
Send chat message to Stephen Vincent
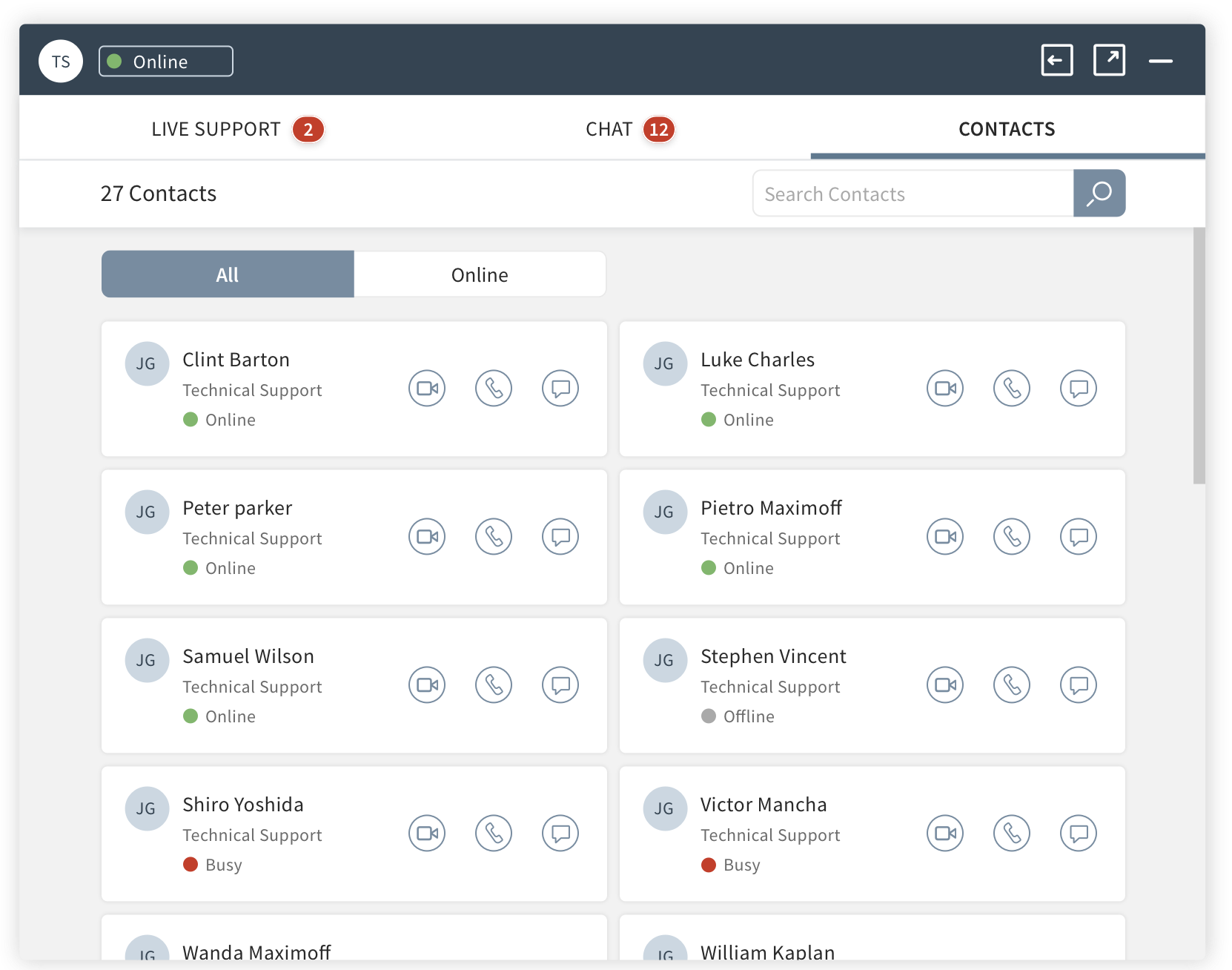click(1079, 684)
